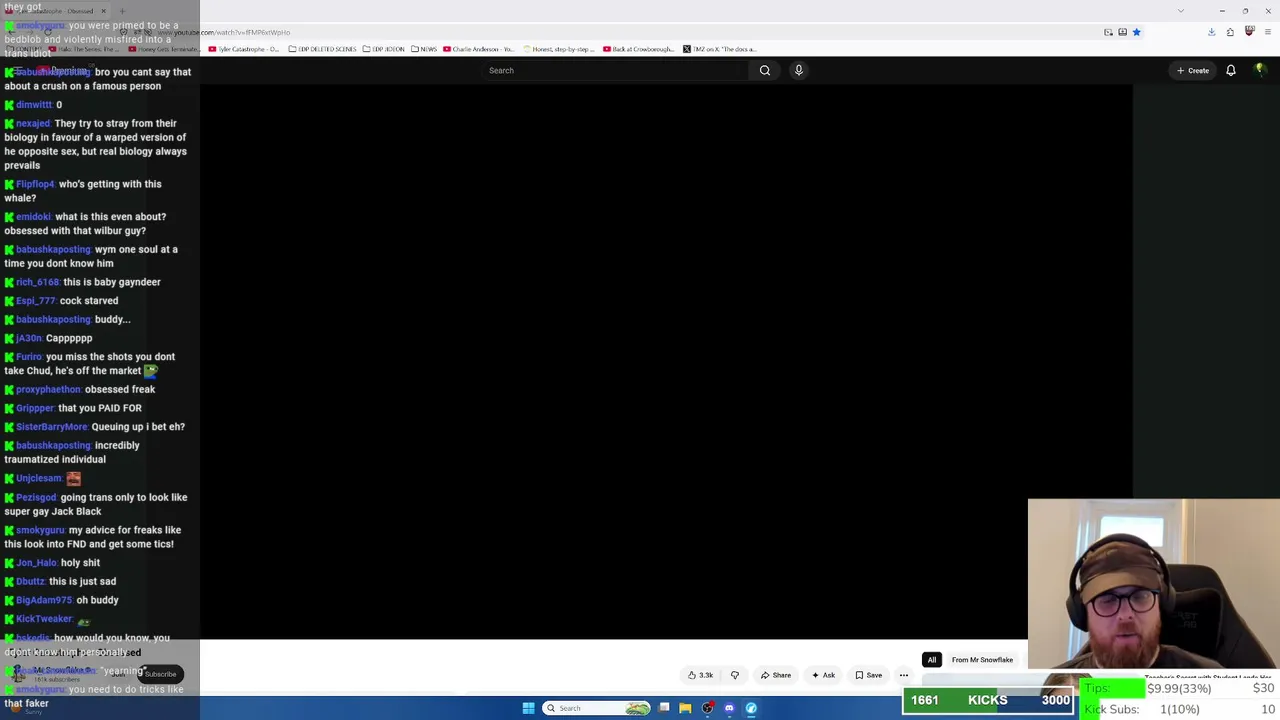Click chat username dimwittt
Image resolution: width=1280 pixels, height=720 pixels.
34,105
